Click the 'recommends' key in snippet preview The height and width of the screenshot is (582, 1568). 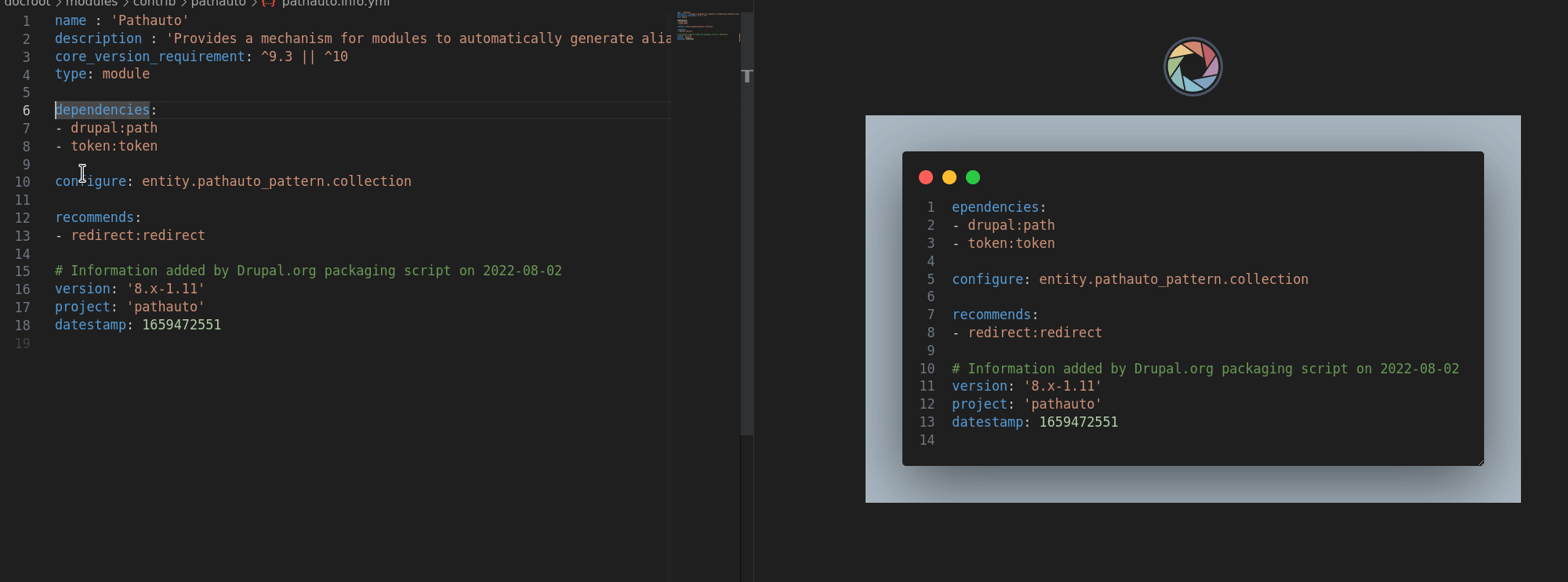click(x=992, y=315)
